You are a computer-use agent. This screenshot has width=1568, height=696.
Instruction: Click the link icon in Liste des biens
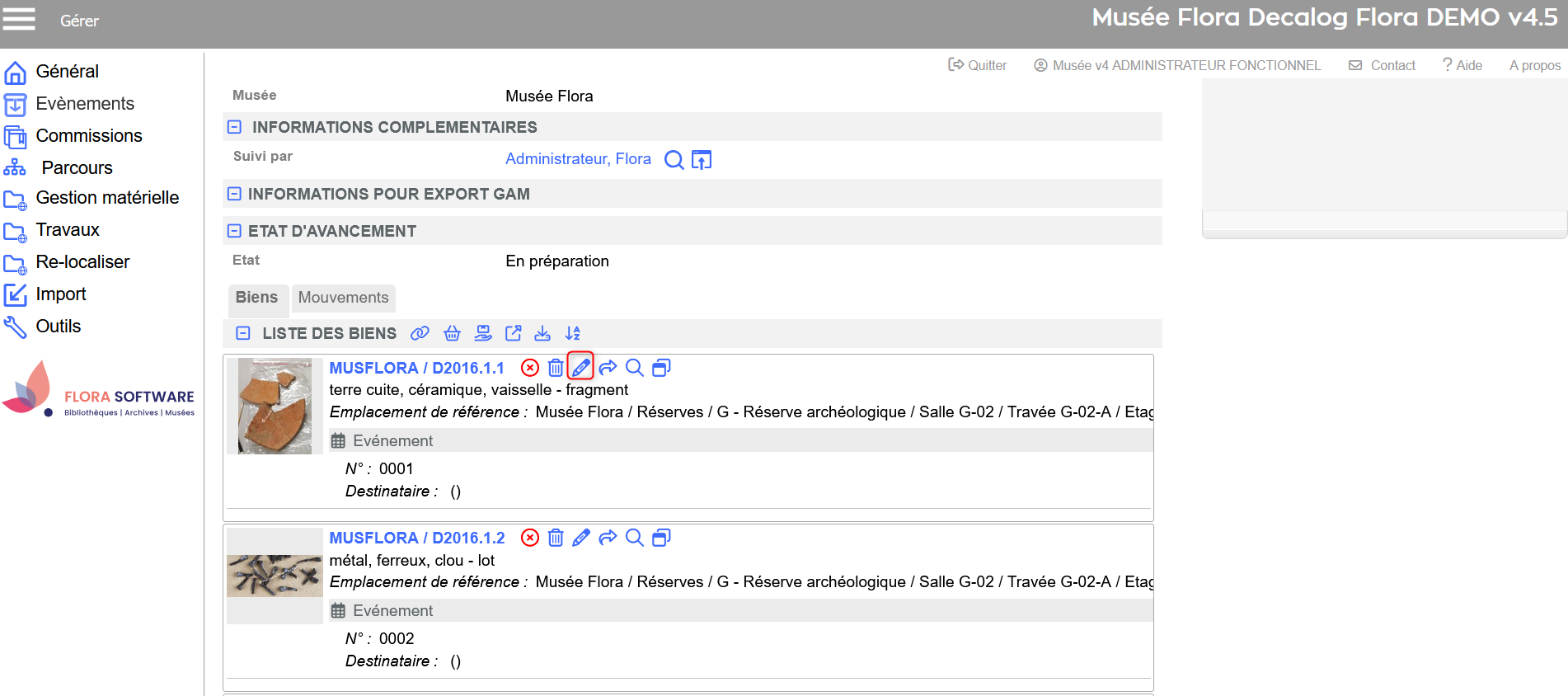pyautogui.click(x=420, y=333)
